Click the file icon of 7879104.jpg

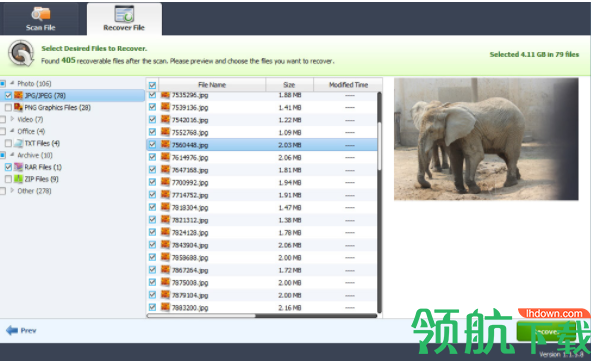[x=165, y=295]
